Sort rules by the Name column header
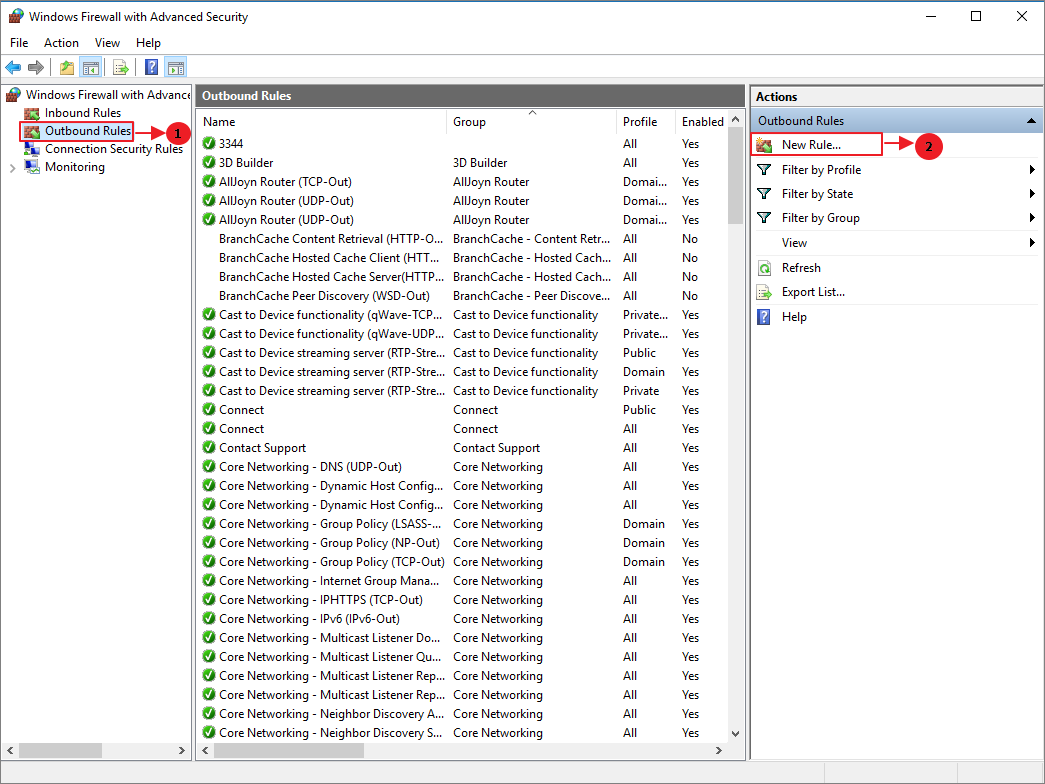Screen dimensions: 1045x784 pyautogui.click(x=323, y=122)
